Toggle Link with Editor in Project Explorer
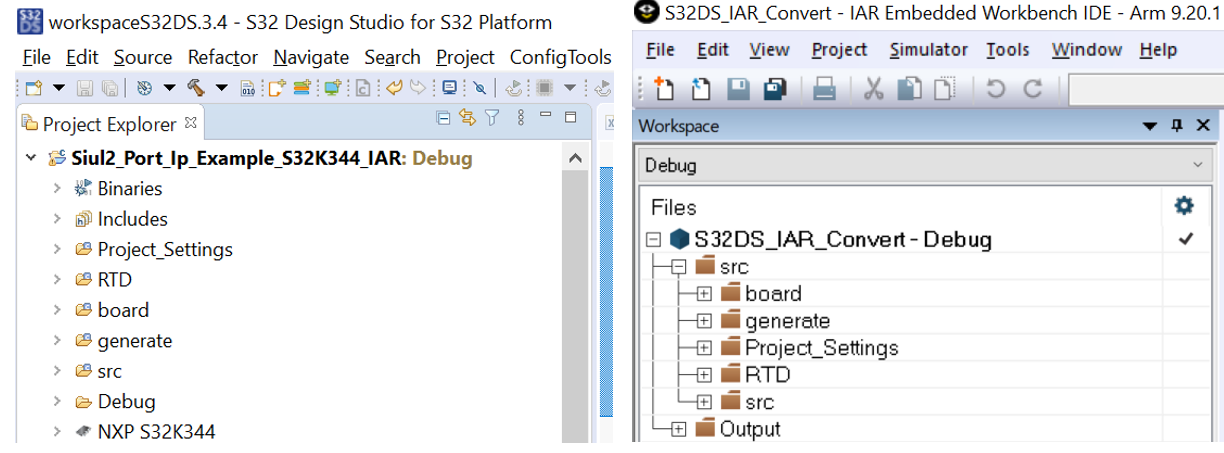1224x453 pixels. (x=466, y=119)
